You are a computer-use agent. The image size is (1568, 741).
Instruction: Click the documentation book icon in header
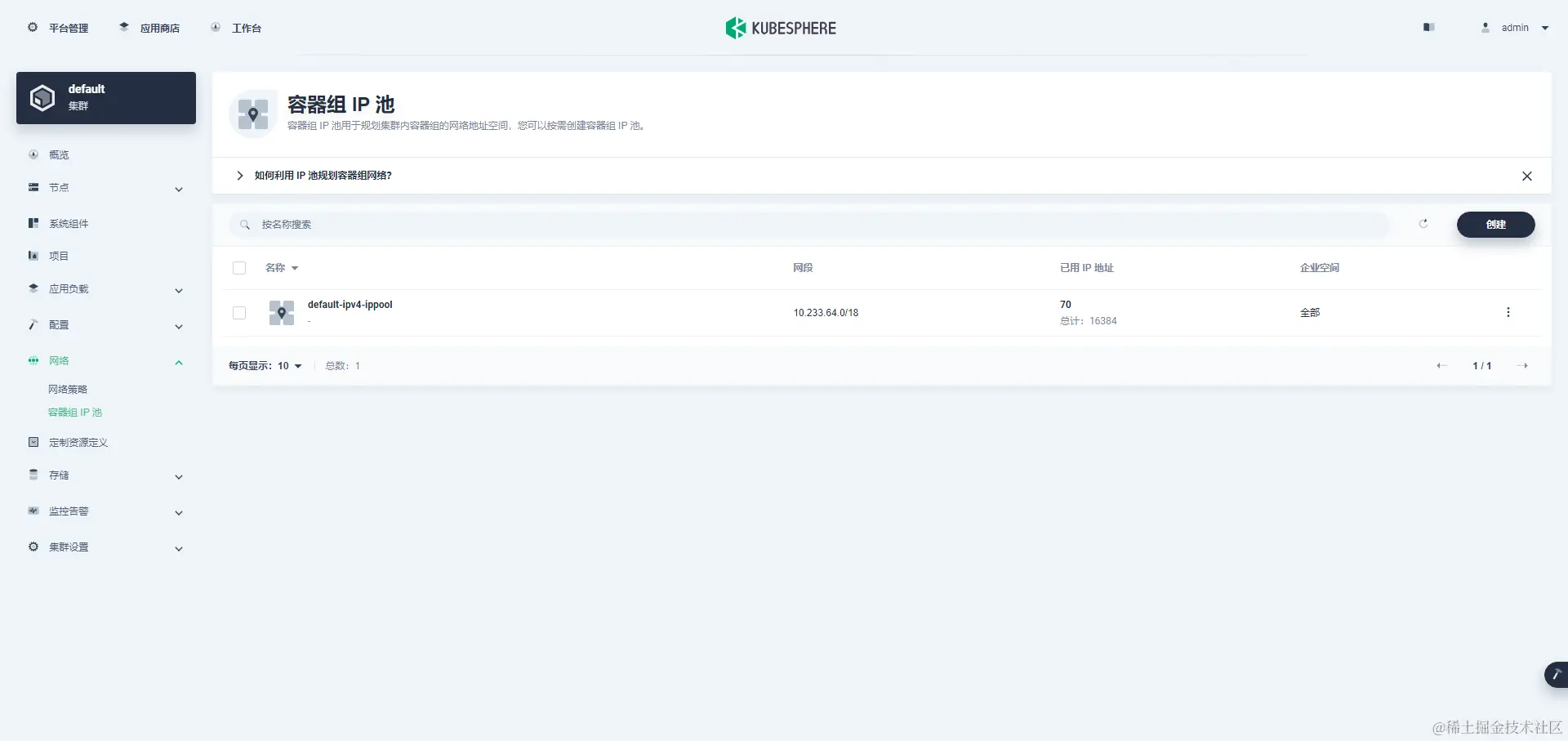pos(1428,27)
